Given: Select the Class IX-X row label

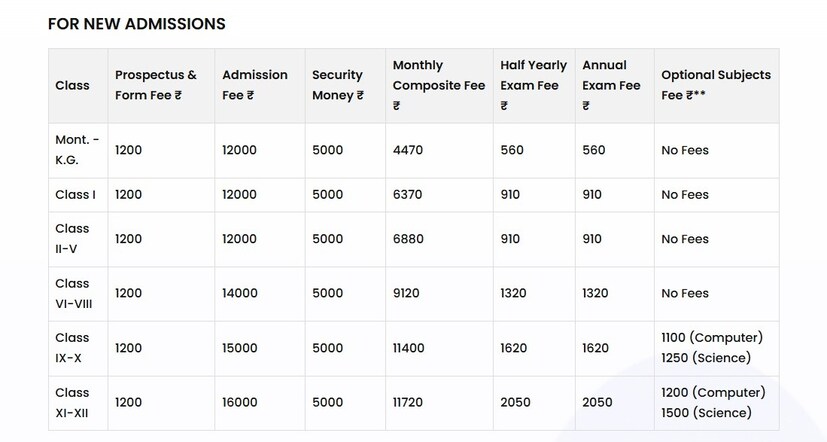Looking at the screenshot, I should (72, 348).
